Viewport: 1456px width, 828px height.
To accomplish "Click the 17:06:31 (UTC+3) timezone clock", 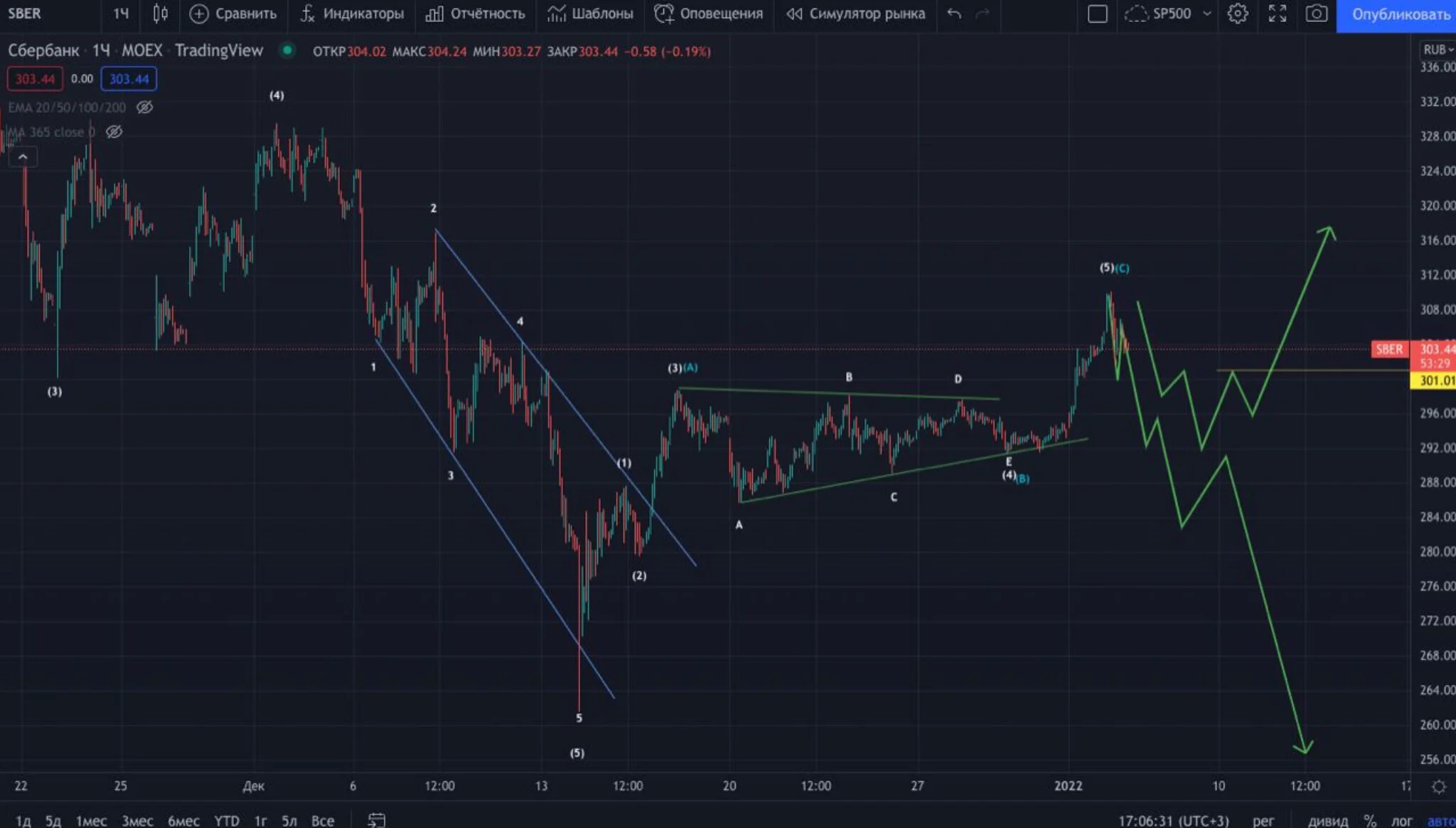I will pos(1173,820).
